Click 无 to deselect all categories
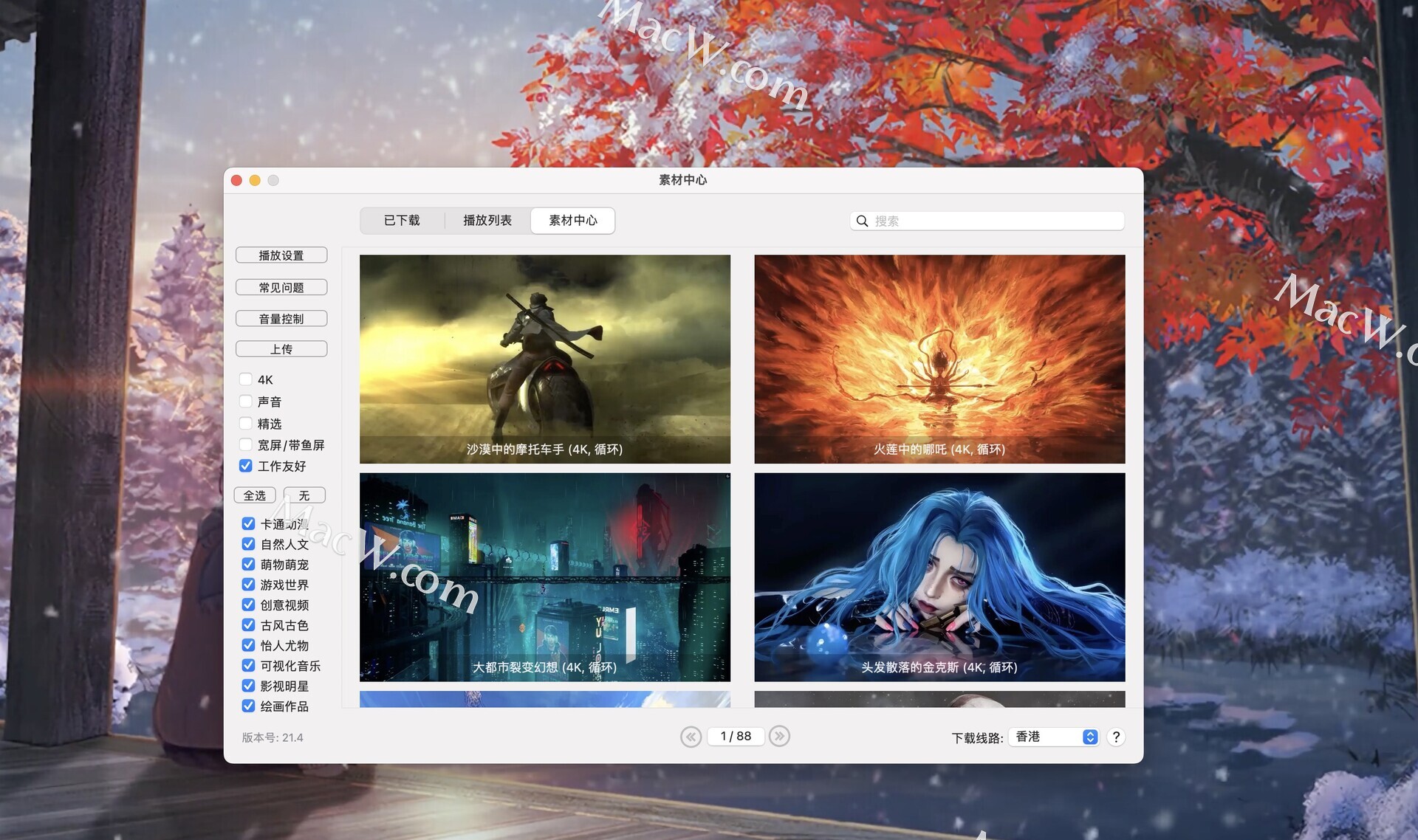The image size is (1418, 840). tap(304, 495)
